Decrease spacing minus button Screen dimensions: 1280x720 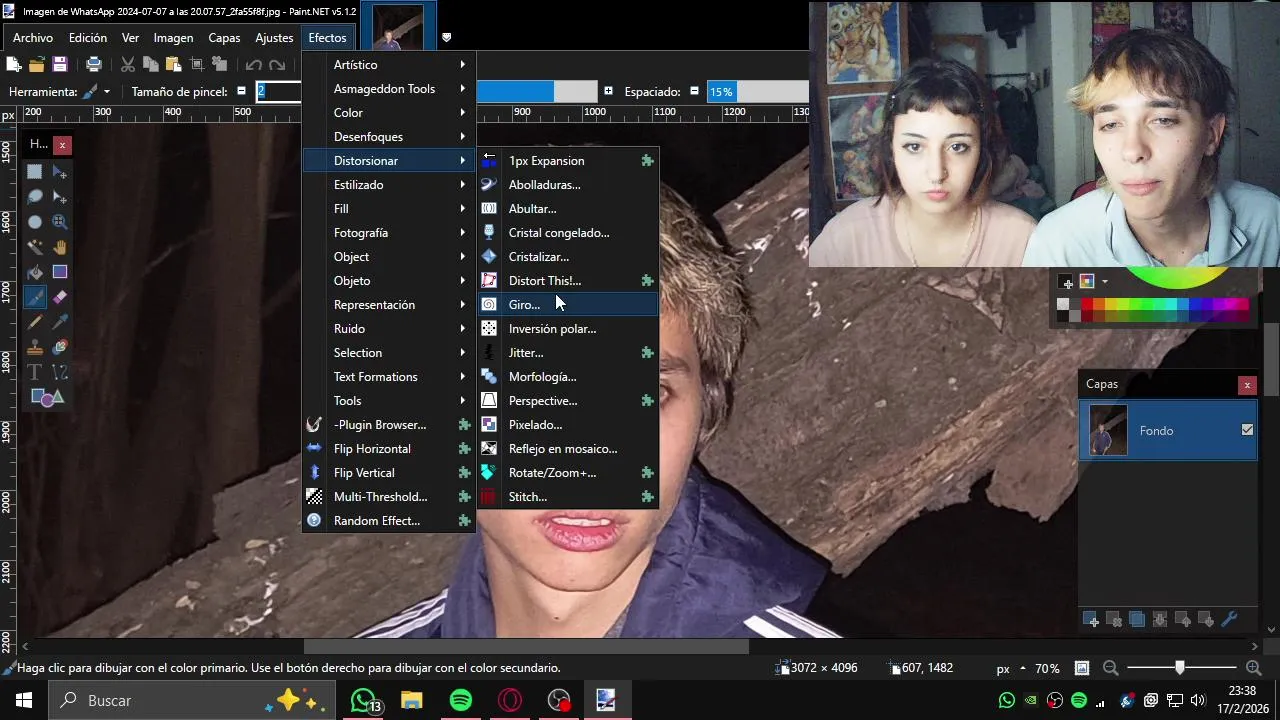(x=694, y=91)
